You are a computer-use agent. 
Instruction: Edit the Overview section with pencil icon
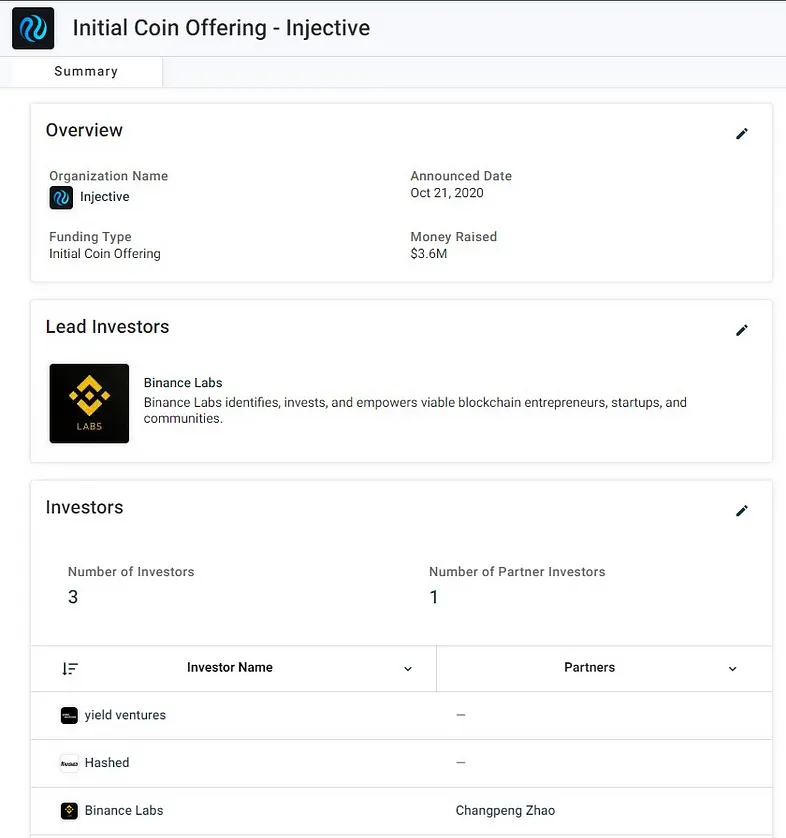(x=742, y=134)
